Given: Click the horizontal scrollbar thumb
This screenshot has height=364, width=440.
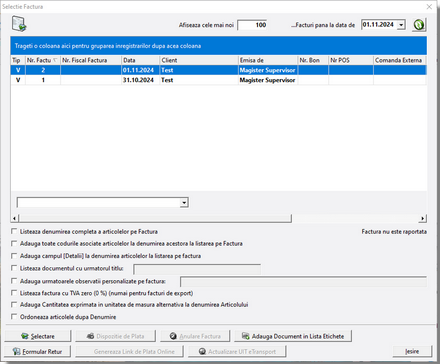Looking at the screenshot, I should (155, 218).
